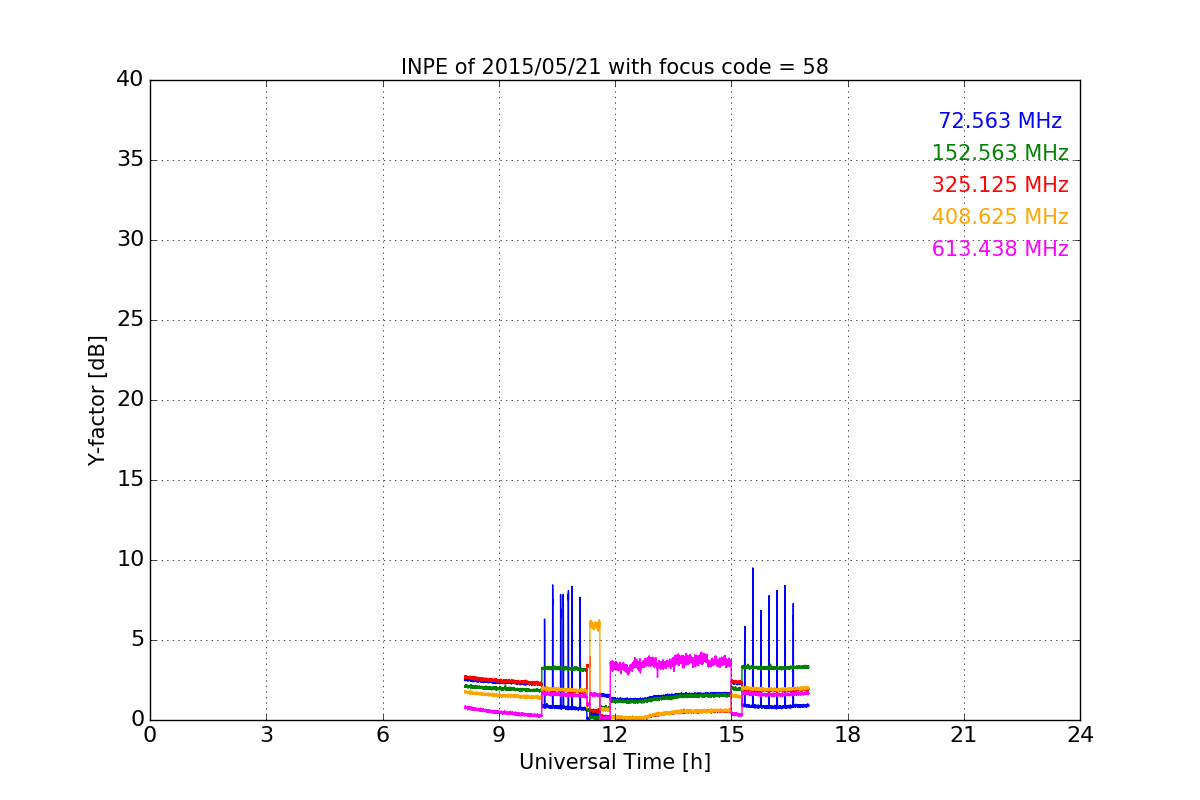The image size is (1200, 800).
Task: Click the y-axis tick label 40
Action: (130, 80)
